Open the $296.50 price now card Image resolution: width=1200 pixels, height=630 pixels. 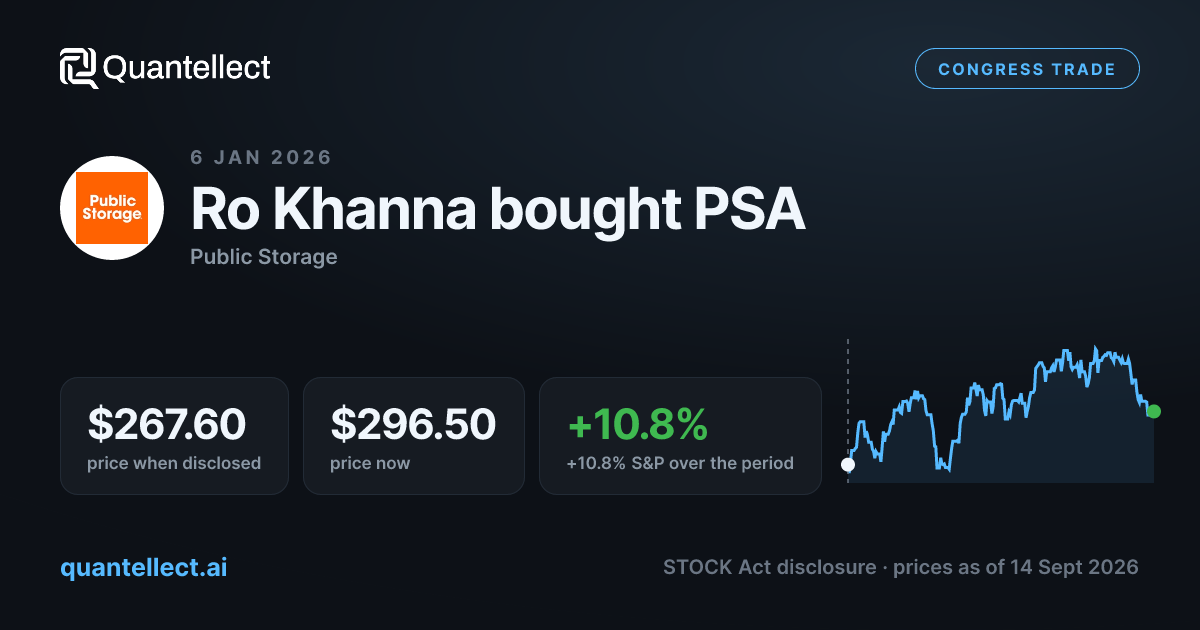pyautogui.click(x=413, y=436)
